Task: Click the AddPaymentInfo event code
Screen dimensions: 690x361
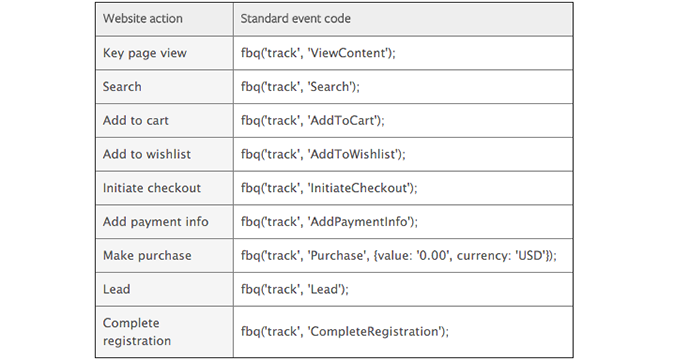Action: pyautogui.click(x=329, y=222)
